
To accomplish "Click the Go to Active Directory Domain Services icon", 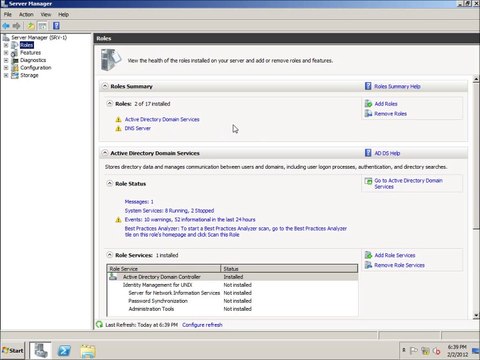I will 368,181.
